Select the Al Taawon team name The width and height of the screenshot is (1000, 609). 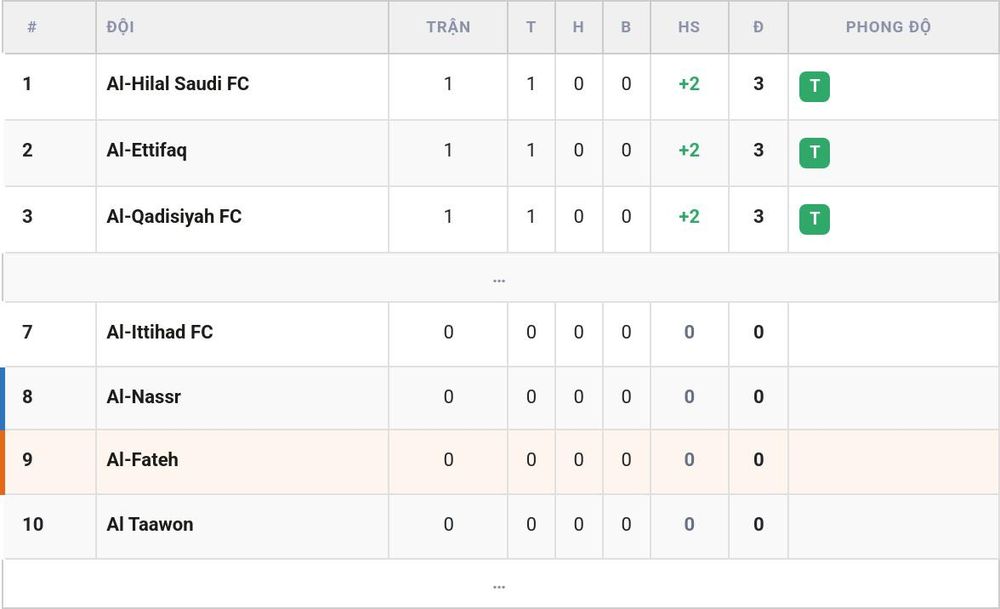150,524
